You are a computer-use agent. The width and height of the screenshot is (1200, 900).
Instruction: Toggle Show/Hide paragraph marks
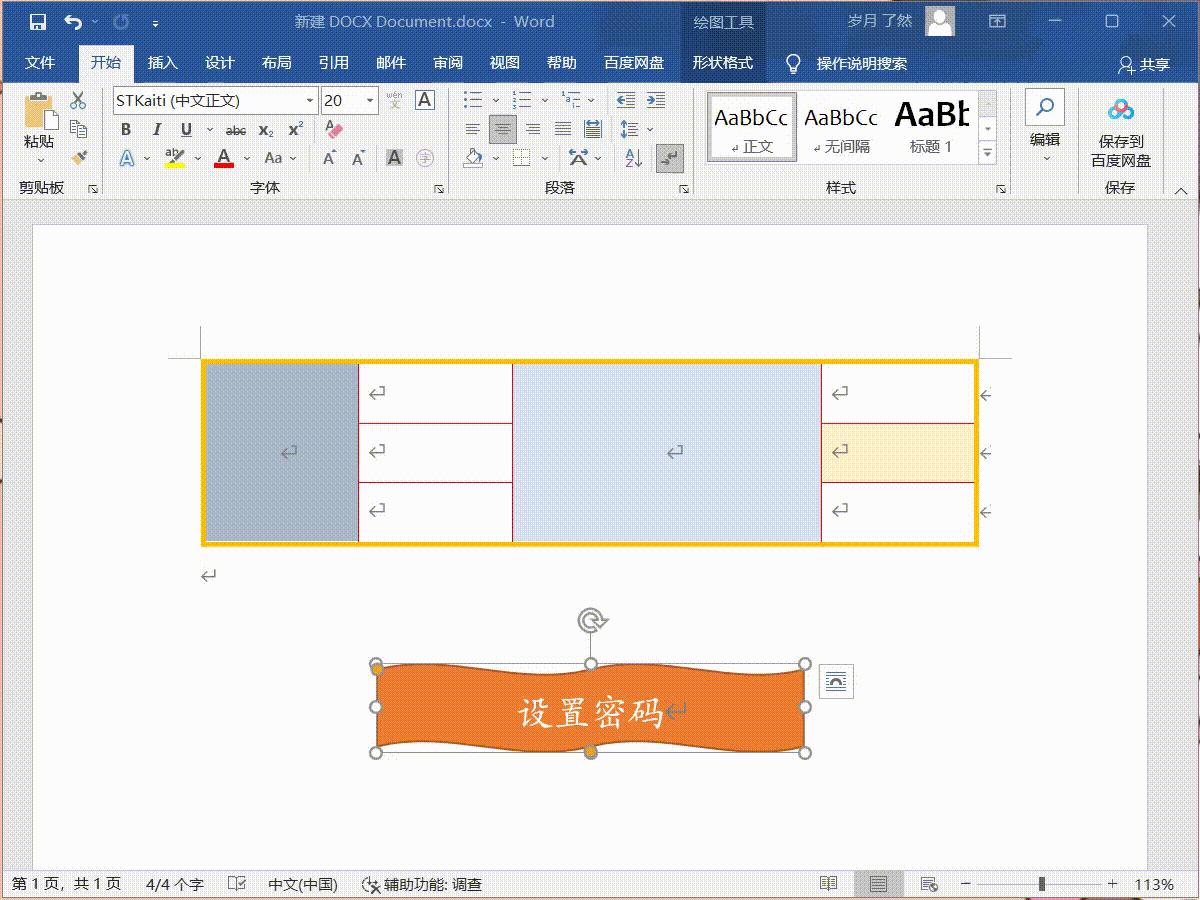coord(670,158)
